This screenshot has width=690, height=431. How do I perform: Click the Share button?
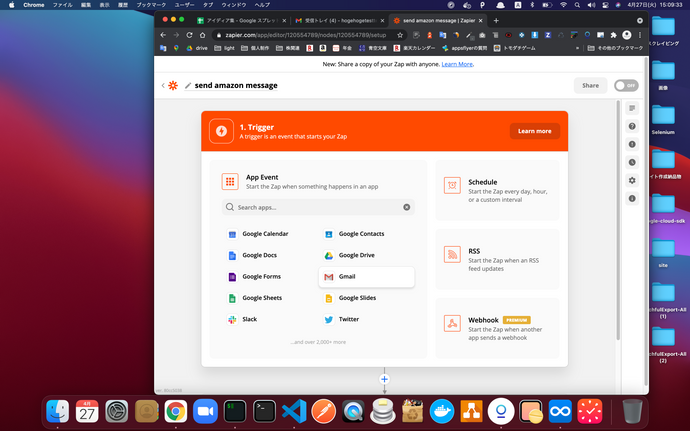click(590, 85)
